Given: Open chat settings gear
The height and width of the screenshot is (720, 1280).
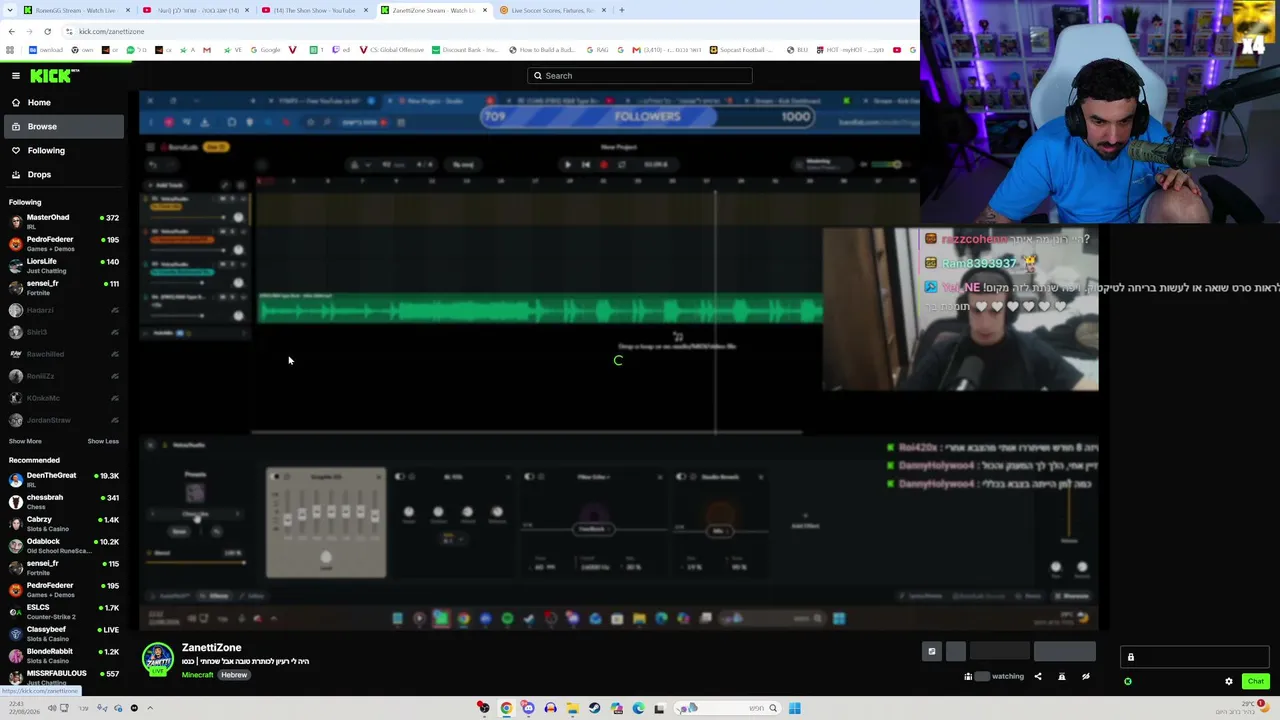Looking at the screenshot, I should click(x=1229, y=682).
